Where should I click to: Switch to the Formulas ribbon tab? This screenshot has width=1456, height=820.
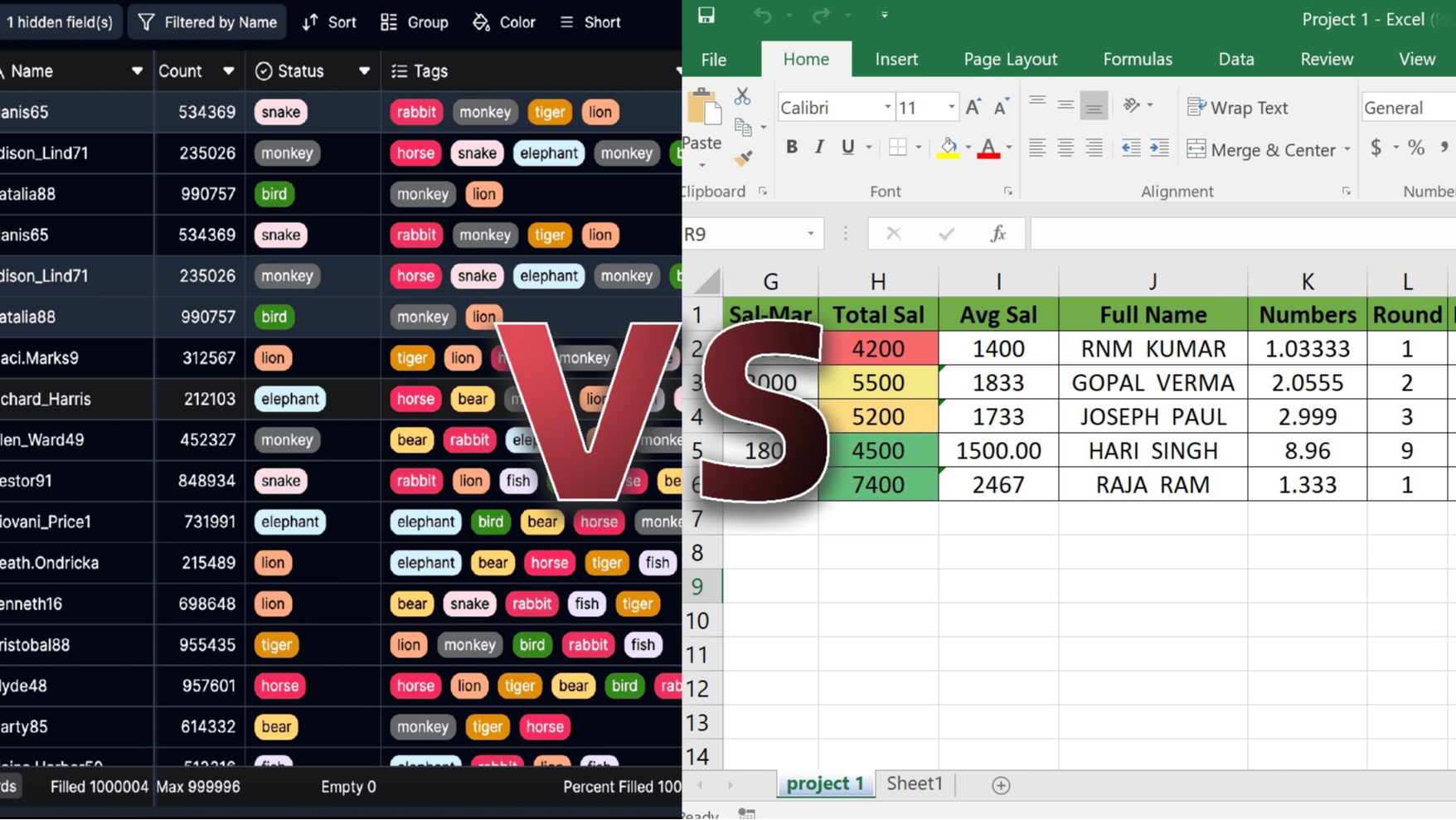coord(1138,58)
